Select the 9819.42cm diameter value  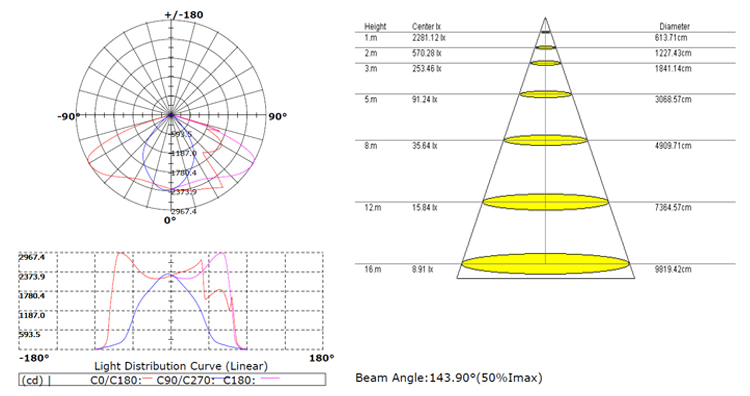[x=673, y=269]
